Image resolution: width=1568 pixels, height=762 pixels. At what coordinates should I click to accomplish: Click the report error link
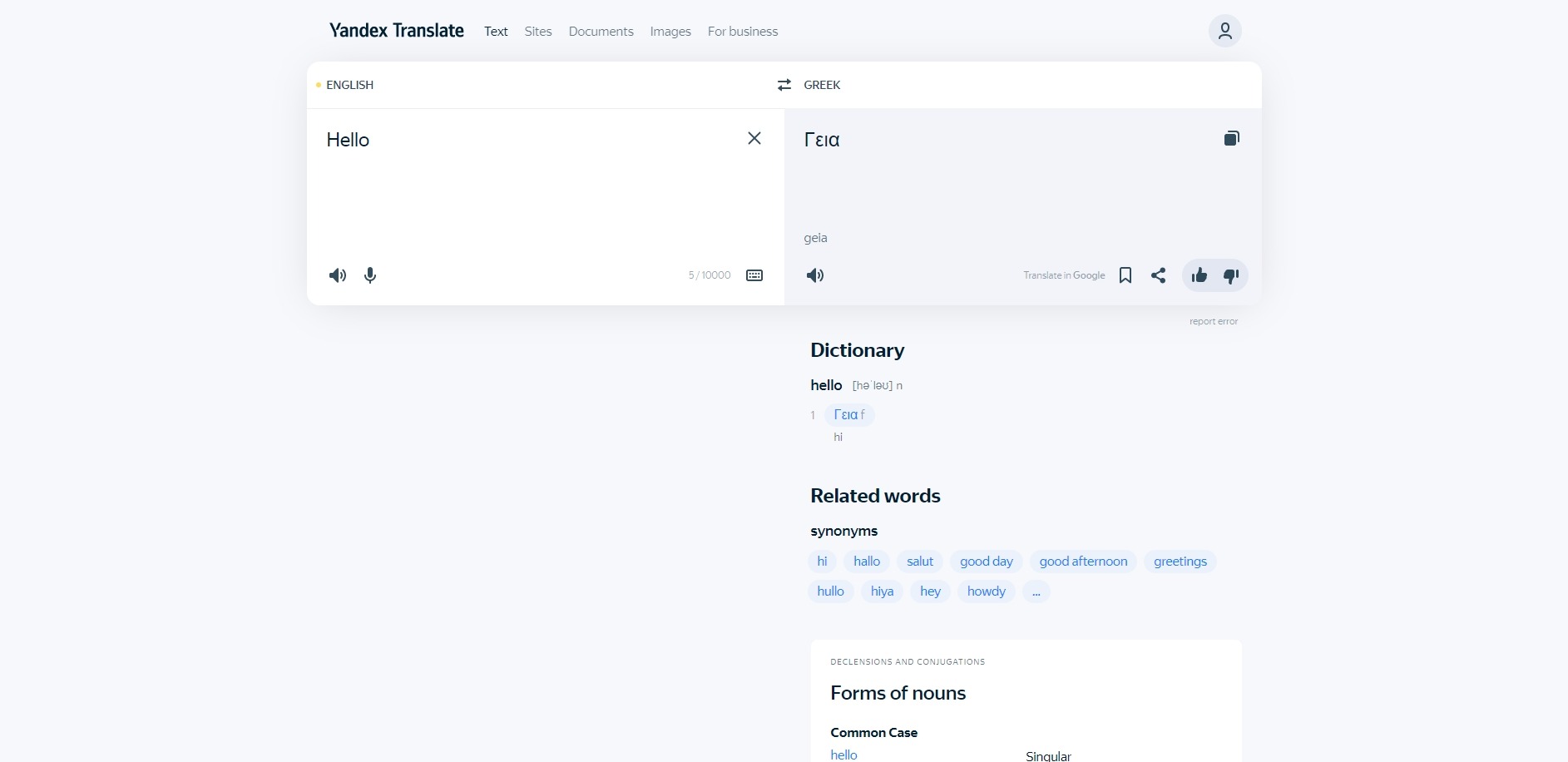[1213, 321]
